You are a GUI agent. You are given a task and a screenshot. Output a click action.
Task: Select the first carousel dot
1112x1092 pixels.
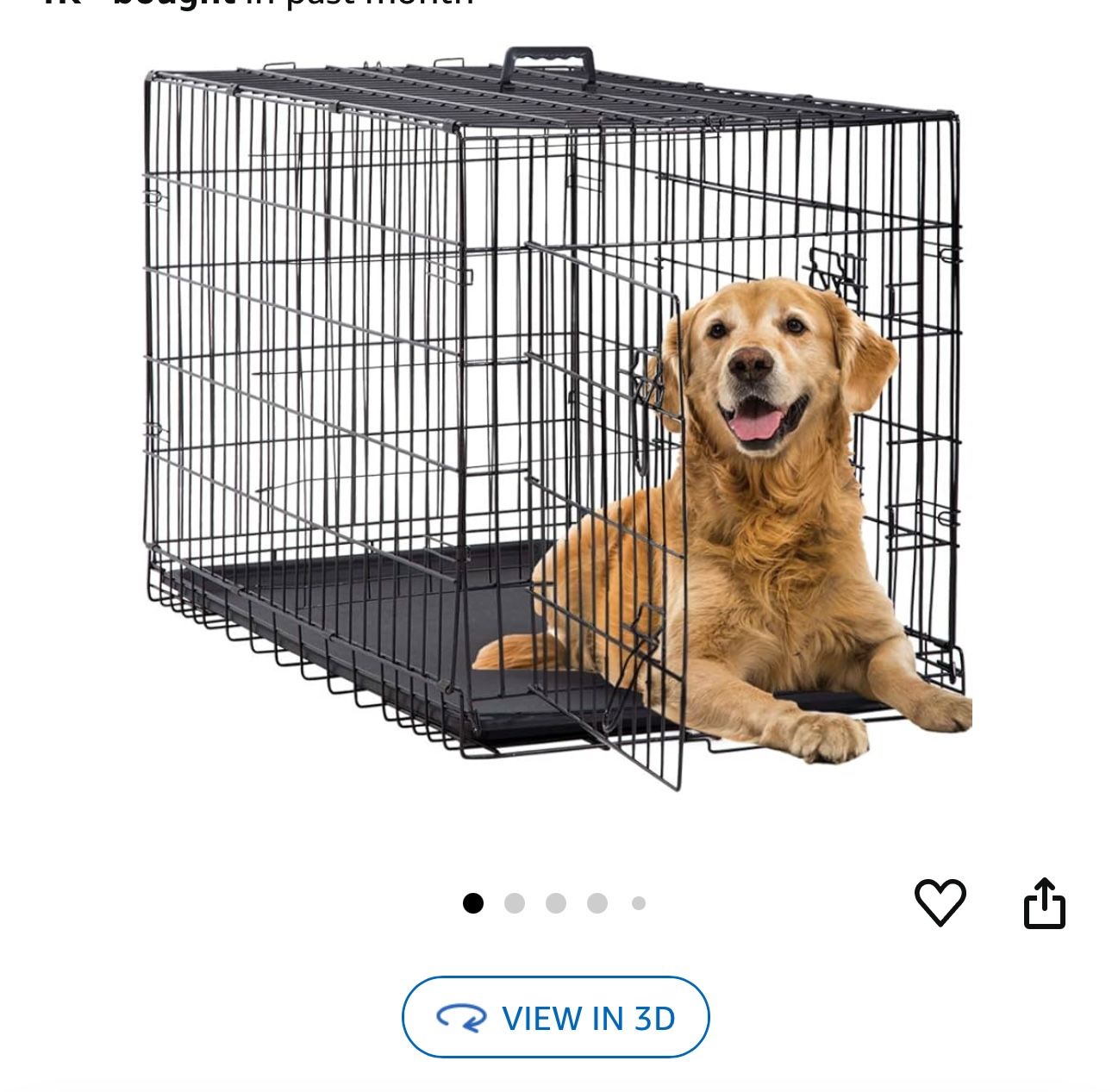(472, 903)
